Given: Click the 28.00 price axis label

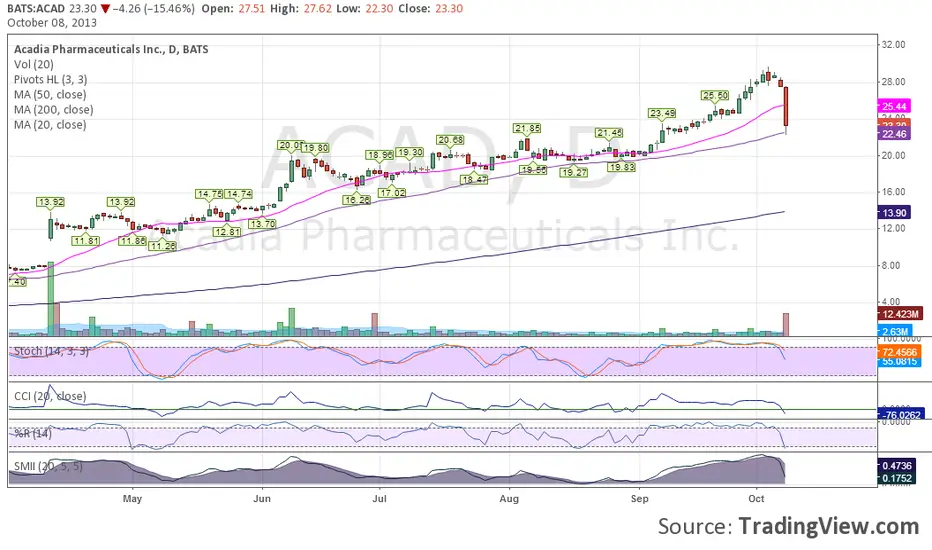Looking at the screenshot, I should click(893, 82).
